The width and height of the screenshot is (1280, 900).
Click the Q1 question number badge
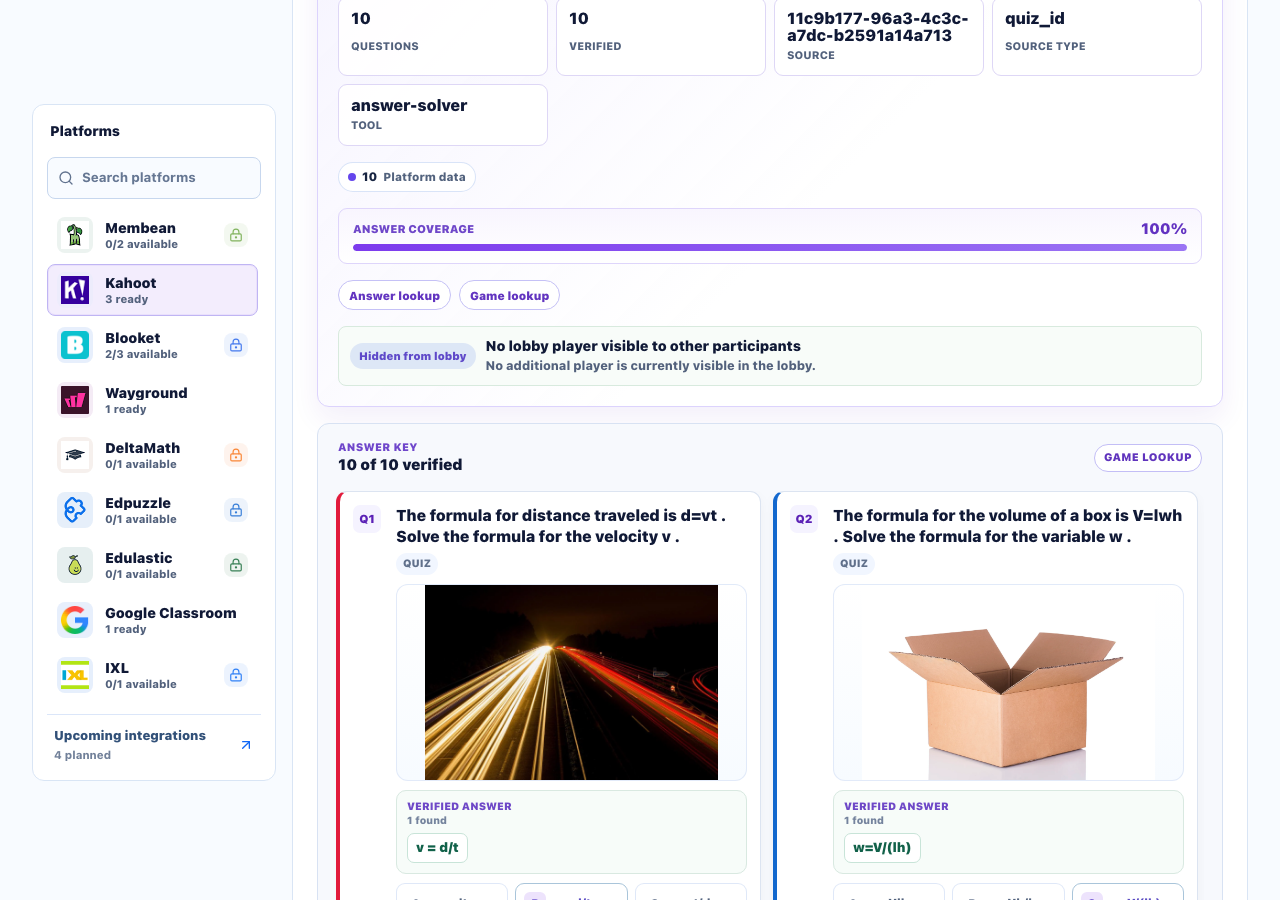click(x=367, y=519)
